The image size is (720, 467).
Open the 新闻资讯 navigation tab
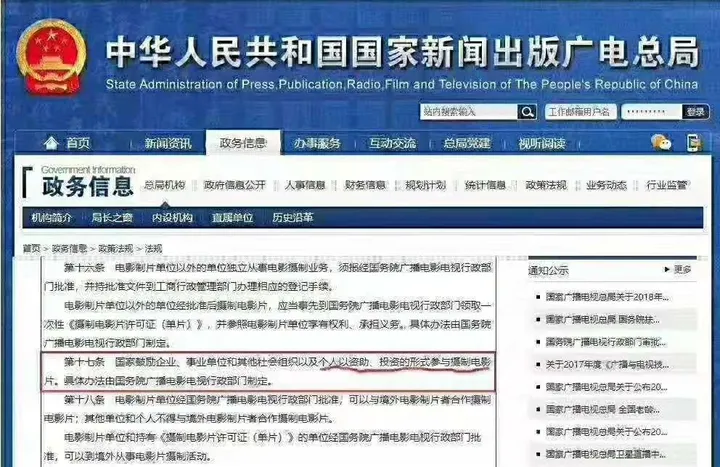pyautogui.click(x=168, y=143)
